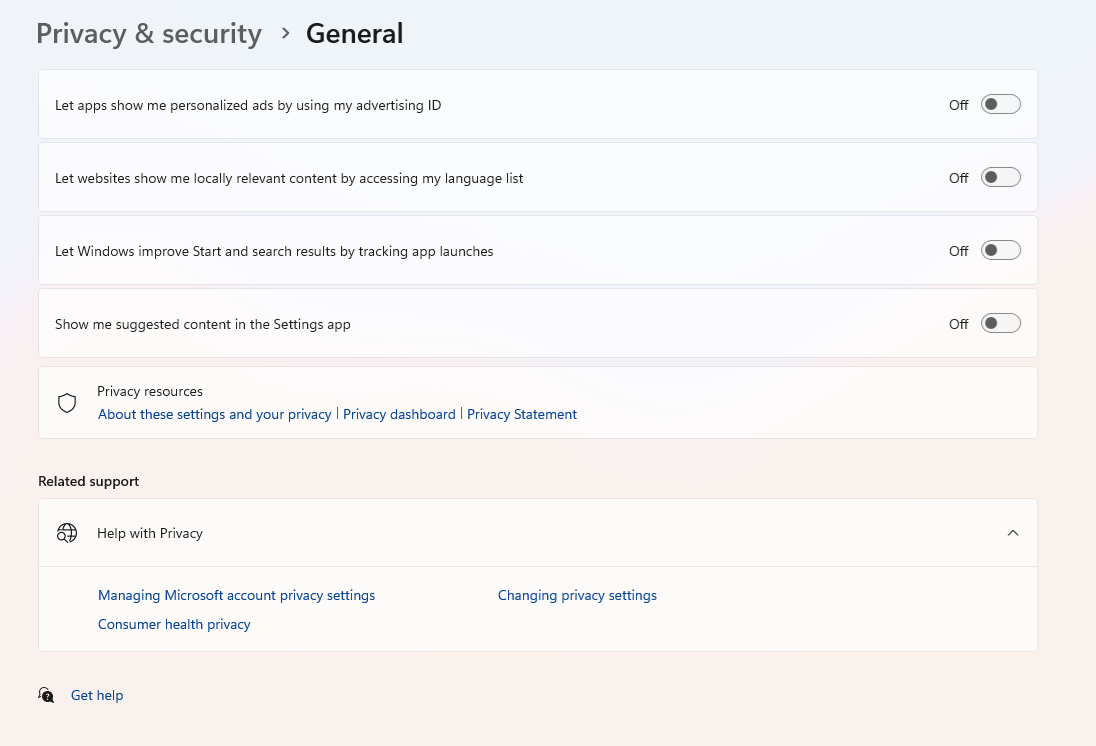
Task: Open Managing Microsoft account privacy settings
Action: 236,595
